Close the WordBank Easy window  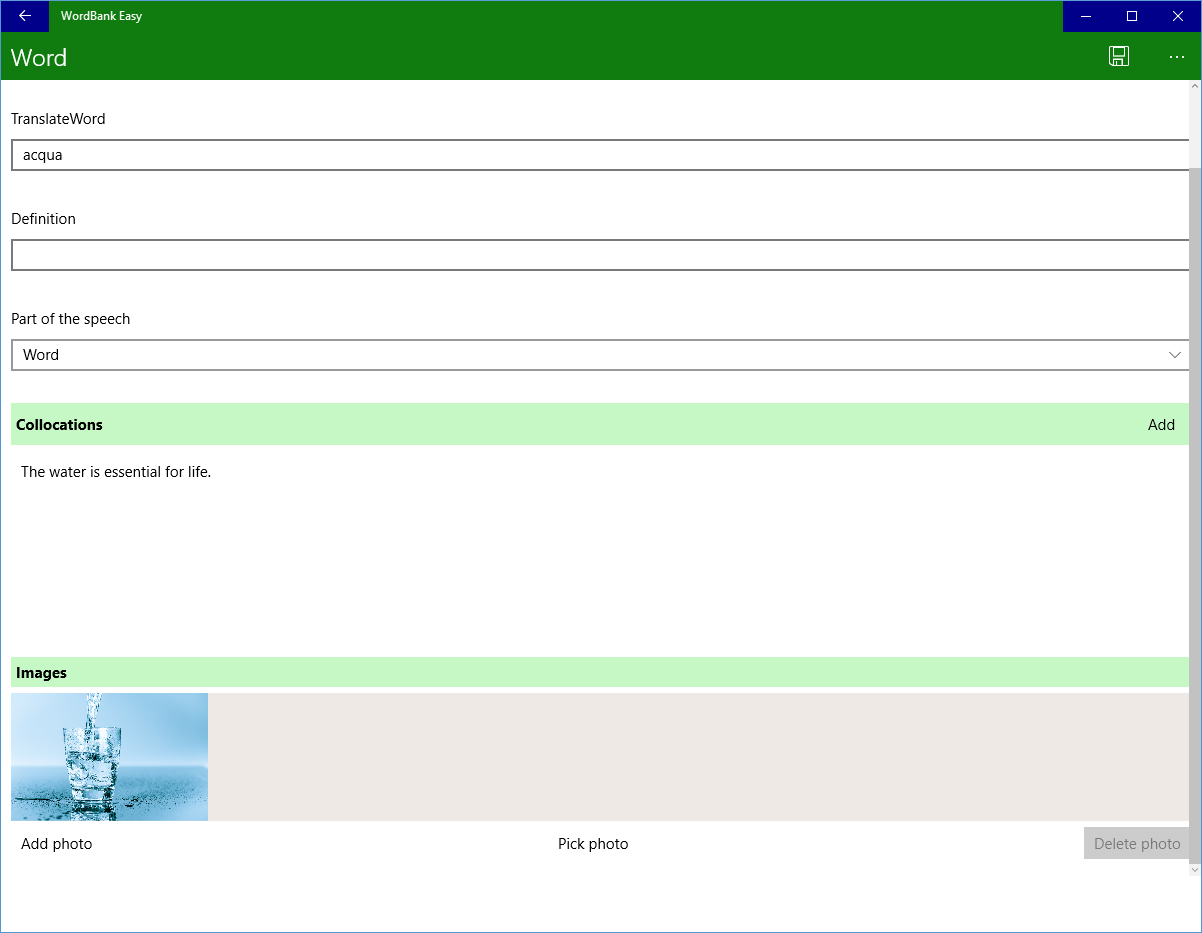click(1178, 16)
